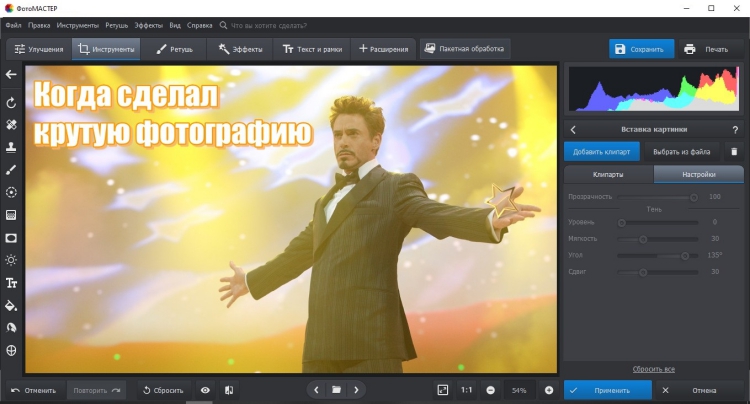Select the correction brush tool
750x404 pixels.
[11, 169]
